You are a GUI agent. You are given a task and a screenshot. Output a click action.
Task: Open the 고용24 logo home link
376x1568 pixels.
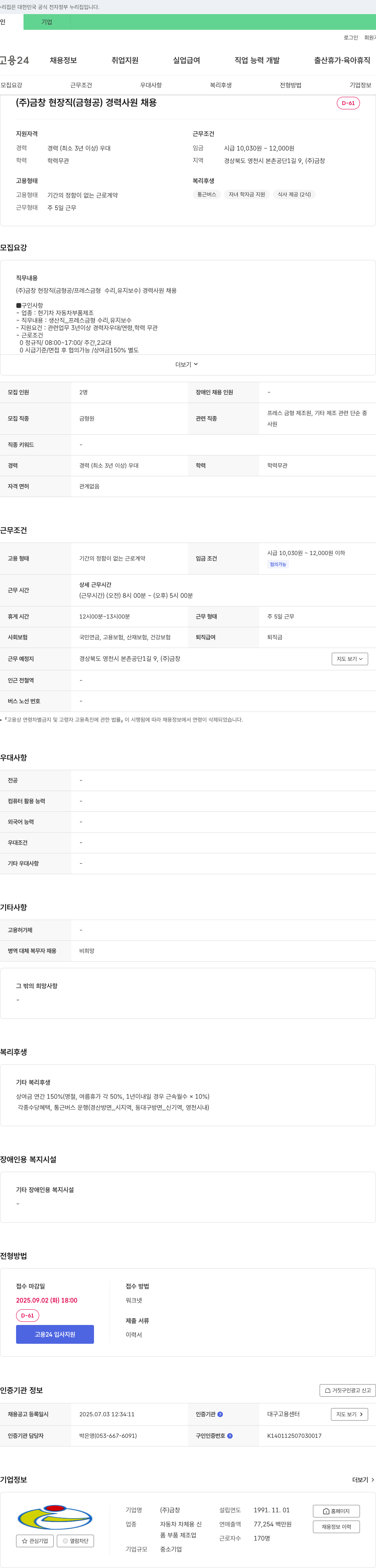[14, 60]
